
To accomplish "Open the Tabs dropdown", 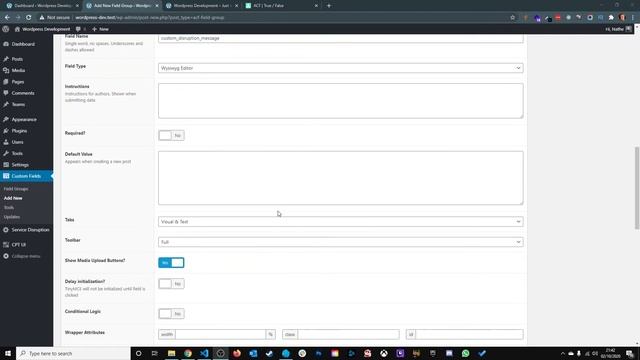I will (x=341, y=222).
